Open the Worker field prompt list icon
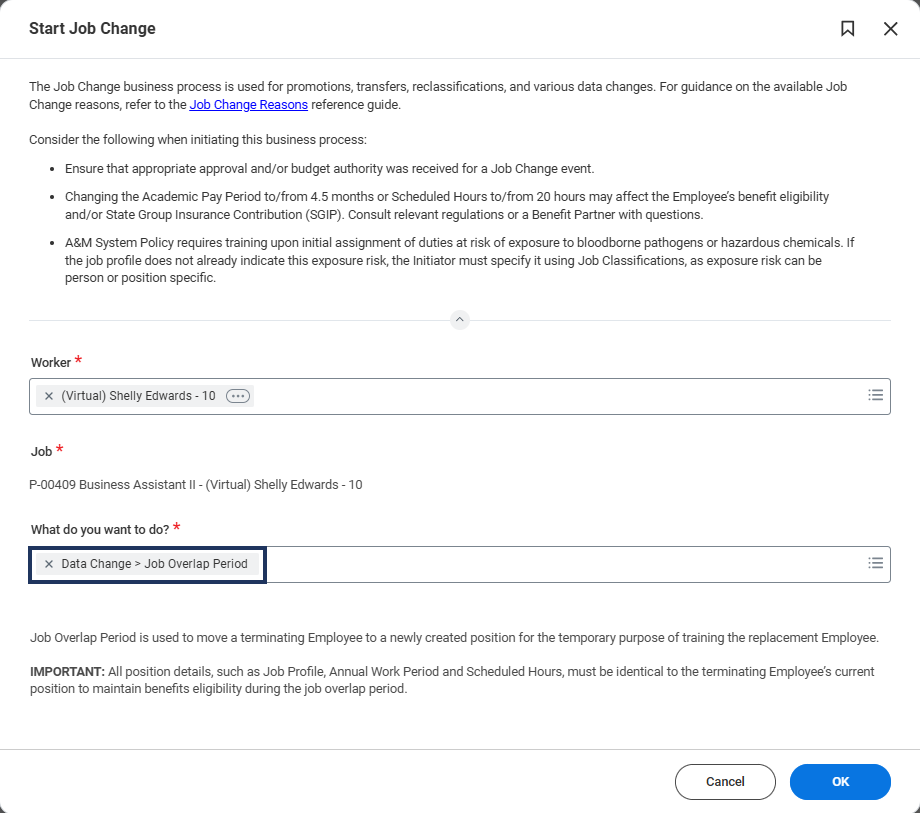Image resolution: width=920 pixels, height=813 pixels. pos(875,395)
